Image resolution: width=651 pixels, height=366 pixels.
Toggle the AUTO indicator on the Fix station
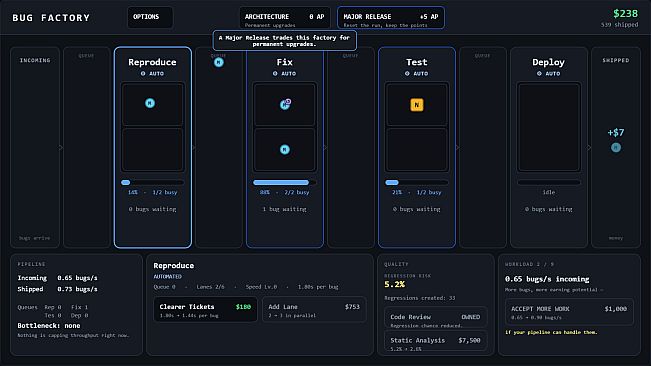click(284, 73)
